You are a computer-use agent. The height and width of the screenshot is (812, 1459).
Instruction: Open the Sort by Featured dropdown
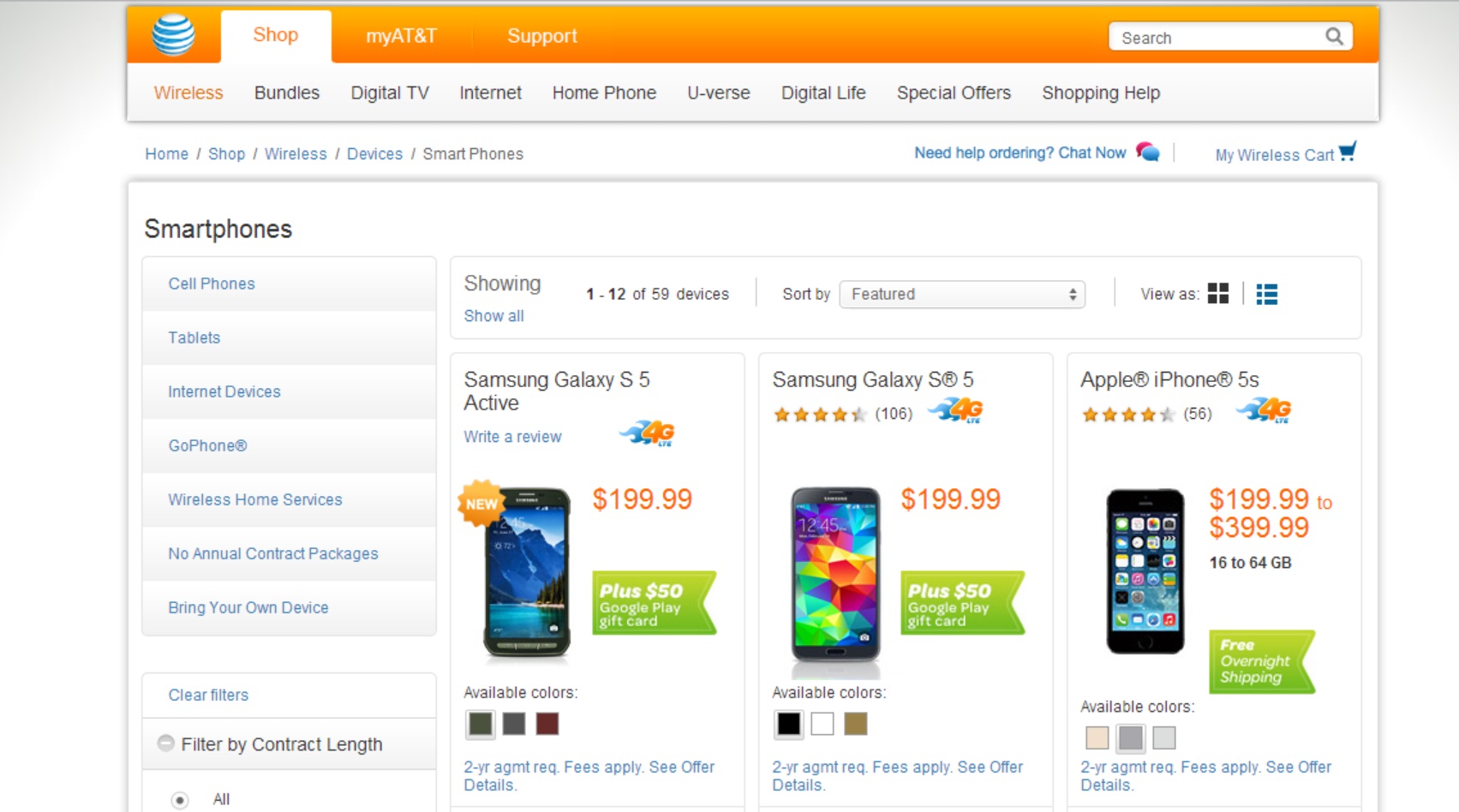point(961,294)
